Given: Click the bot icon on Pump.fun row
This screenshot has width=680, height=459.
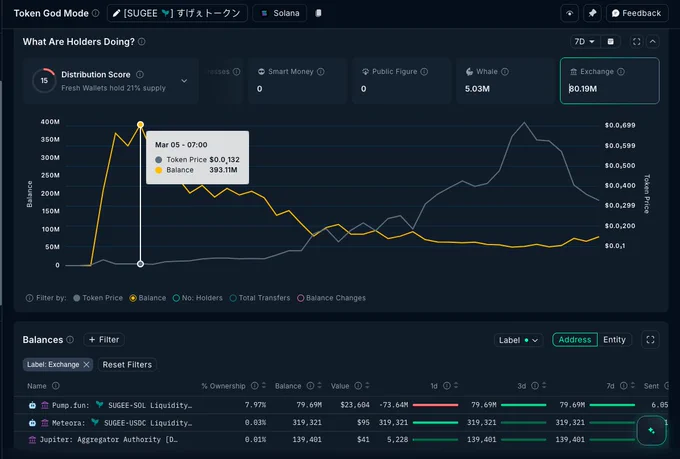Looking at the screenshot, I should (x=33, y=405).
